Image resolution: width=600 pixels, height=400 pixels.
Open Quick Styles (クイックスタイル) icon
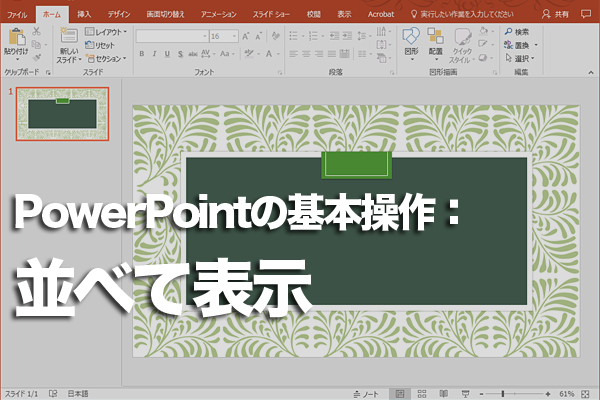pos(462,37)
